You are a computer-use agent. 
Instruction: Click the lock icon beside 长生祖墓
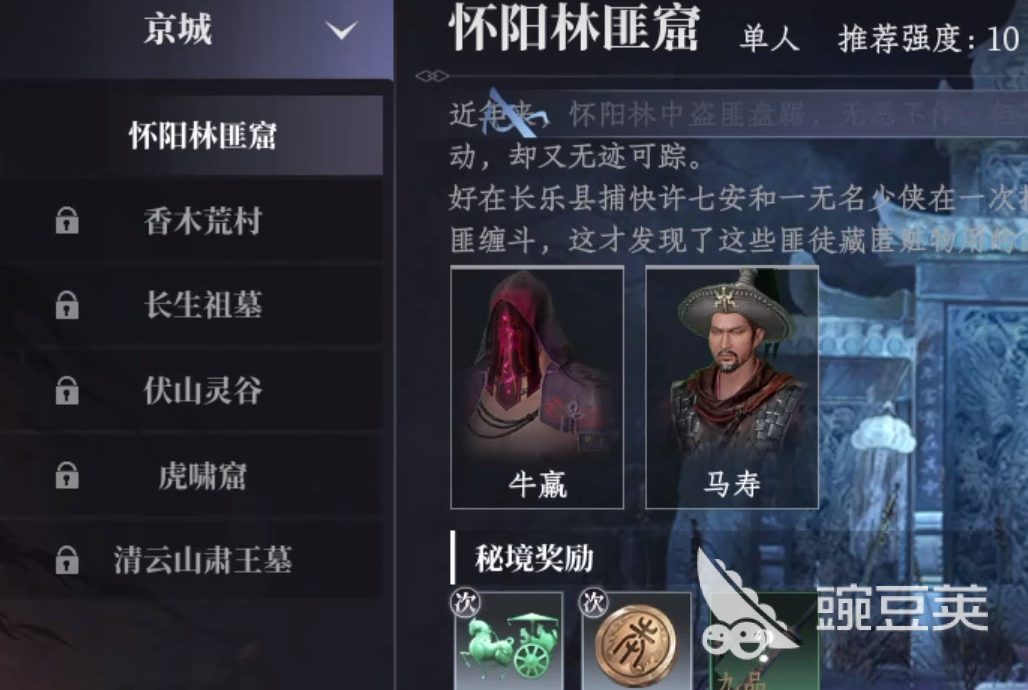pos(67,305)
